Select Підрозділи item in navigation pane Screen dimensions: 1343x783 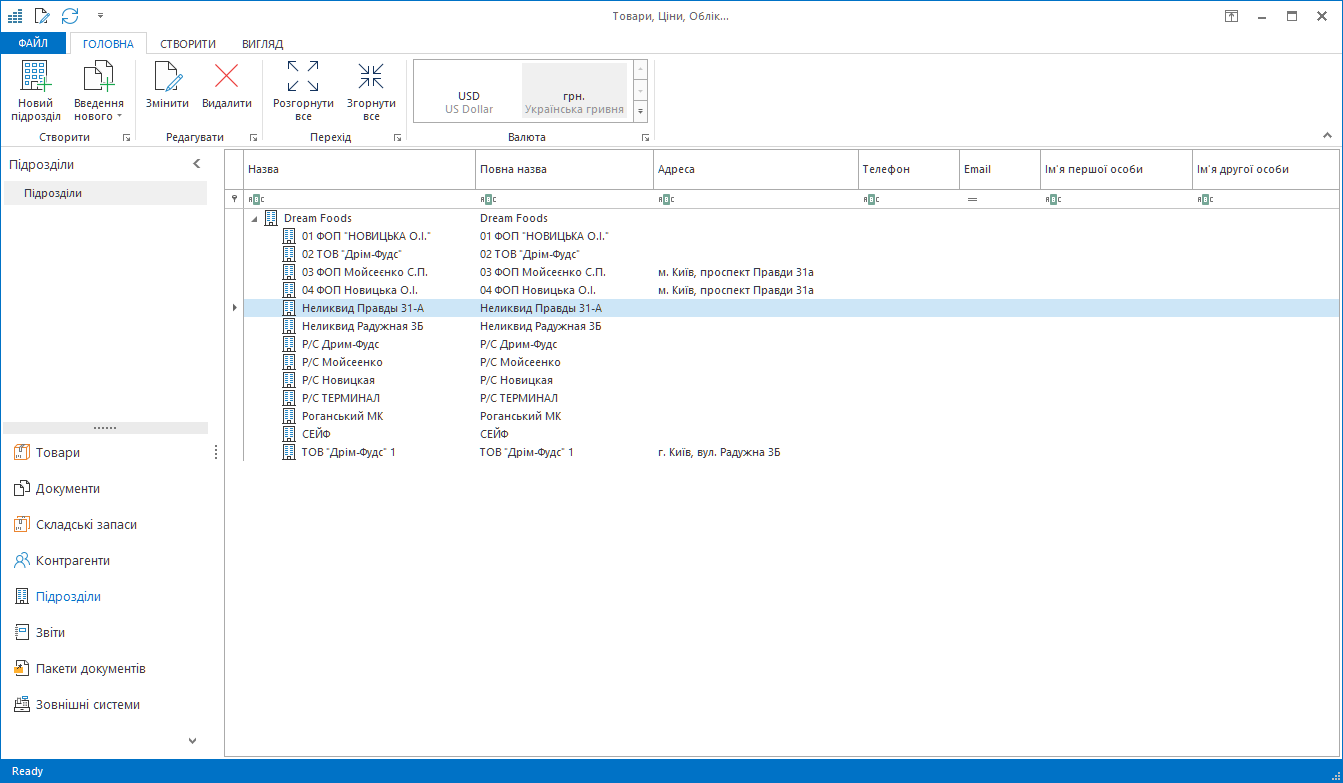click(x=105, y=193)
